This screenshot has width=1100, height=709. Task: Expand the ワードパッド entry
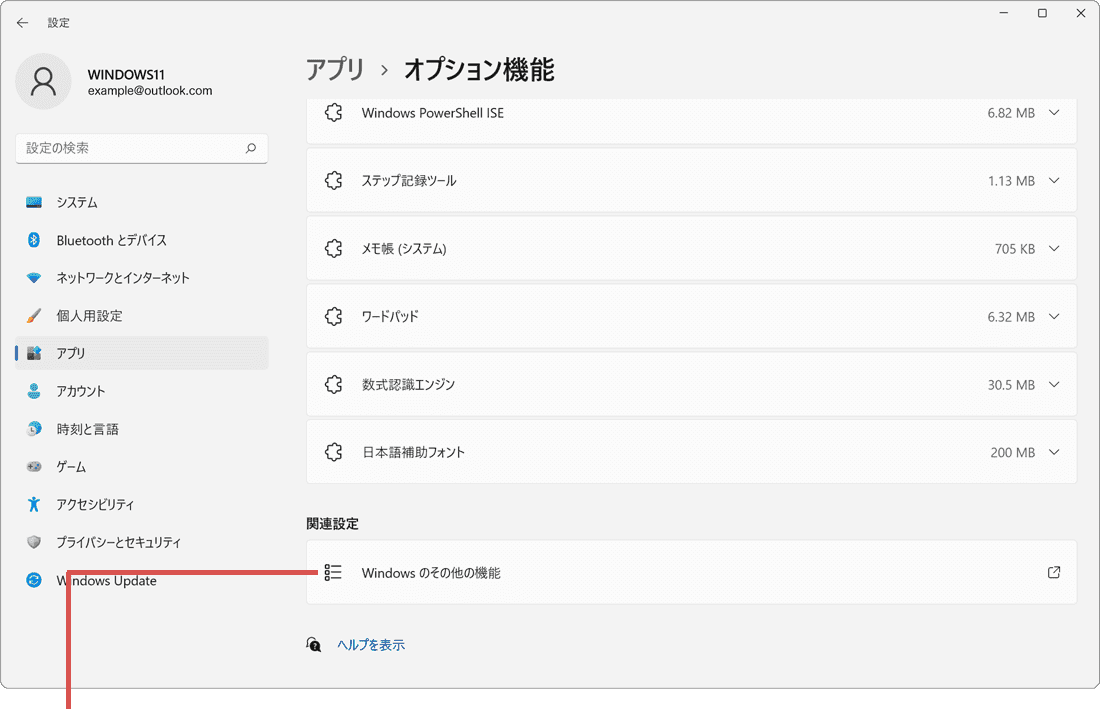[1053, 316]
